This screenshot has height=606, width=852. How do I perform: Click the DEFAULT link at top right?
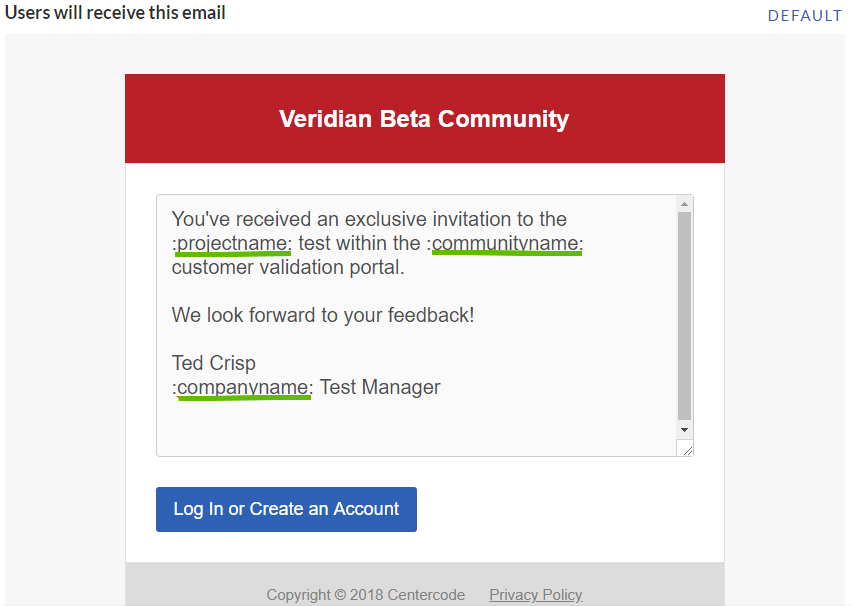click(x=804, y=16)
